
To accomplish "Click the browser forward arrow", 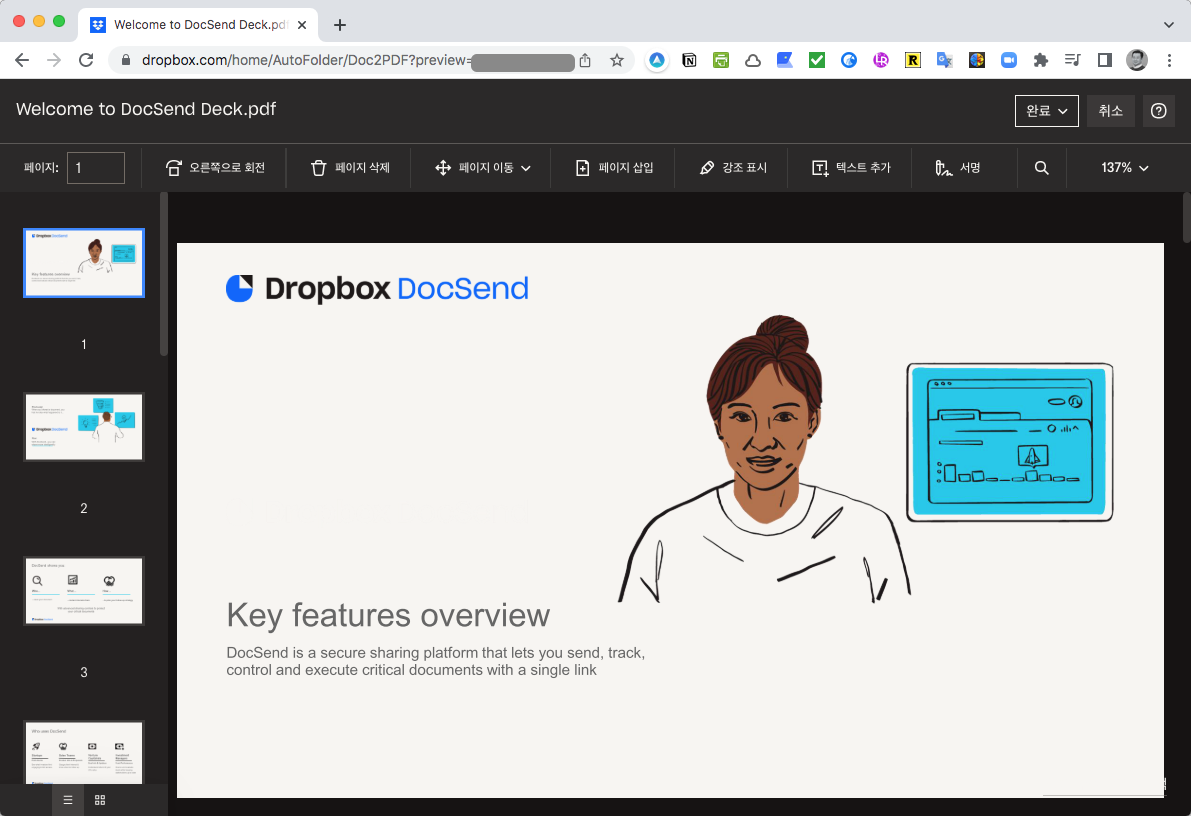I will click(x=54, y=60).
